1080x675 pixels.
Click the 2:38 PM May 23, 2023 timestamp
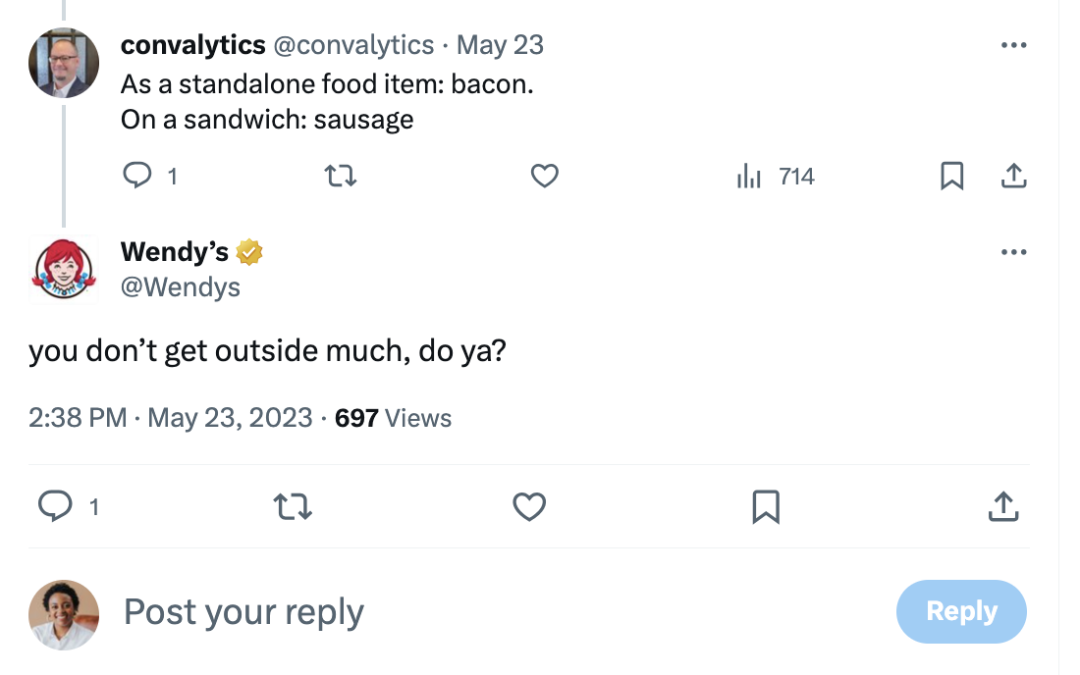coord(170,417)
